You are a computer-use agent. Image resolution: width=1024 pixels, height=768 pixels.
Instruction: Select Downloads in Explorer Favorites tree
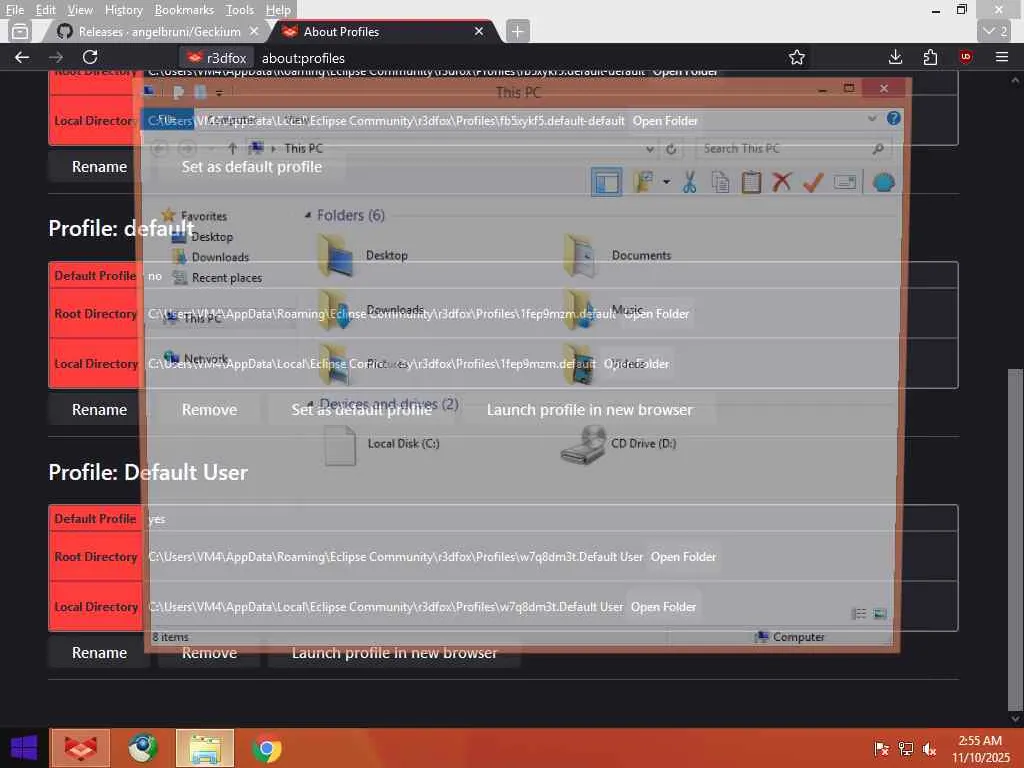pyautogui.click(x=212, y=257)
